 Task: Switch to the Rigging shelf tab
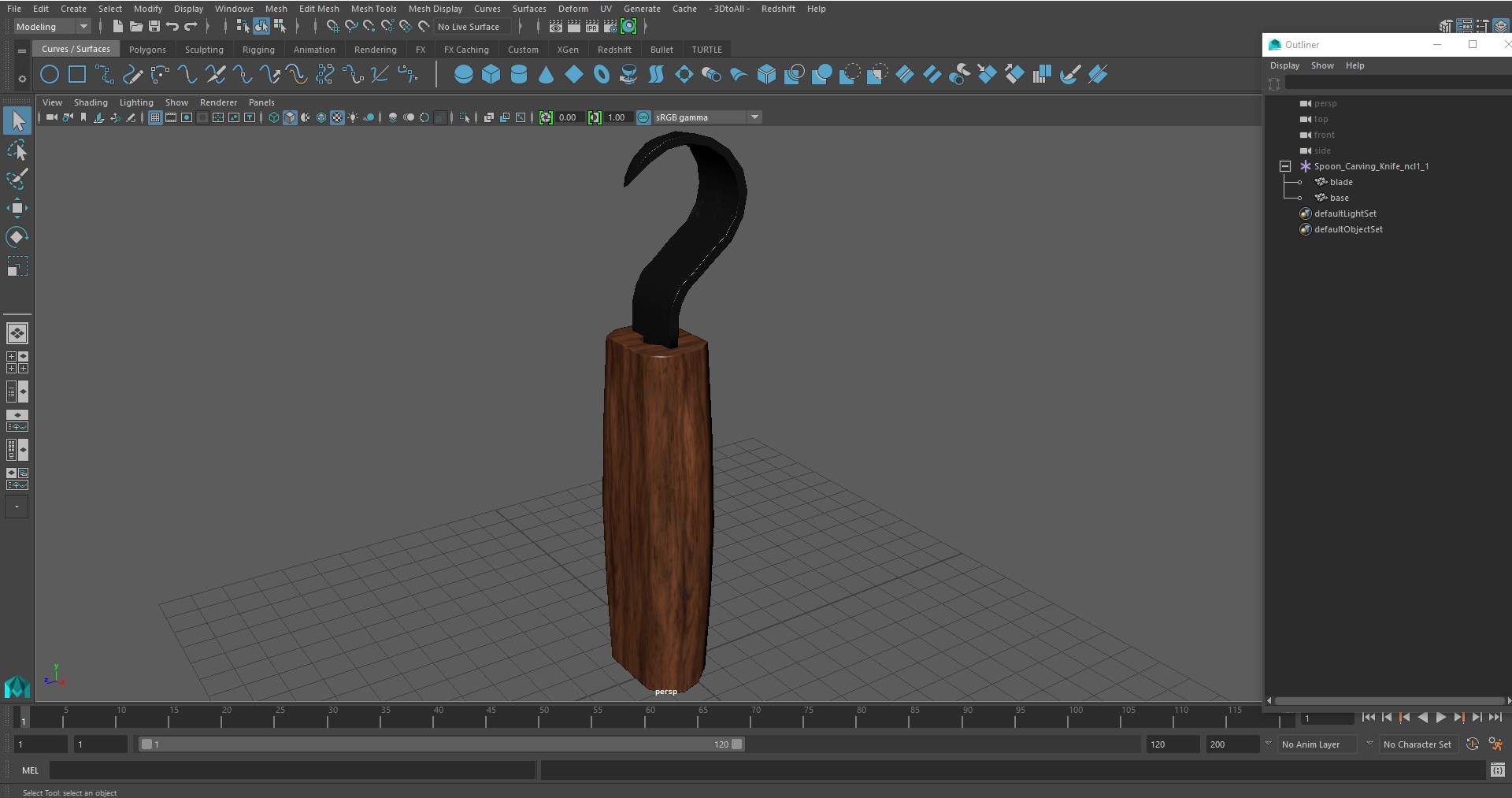(x=258, y=49)
